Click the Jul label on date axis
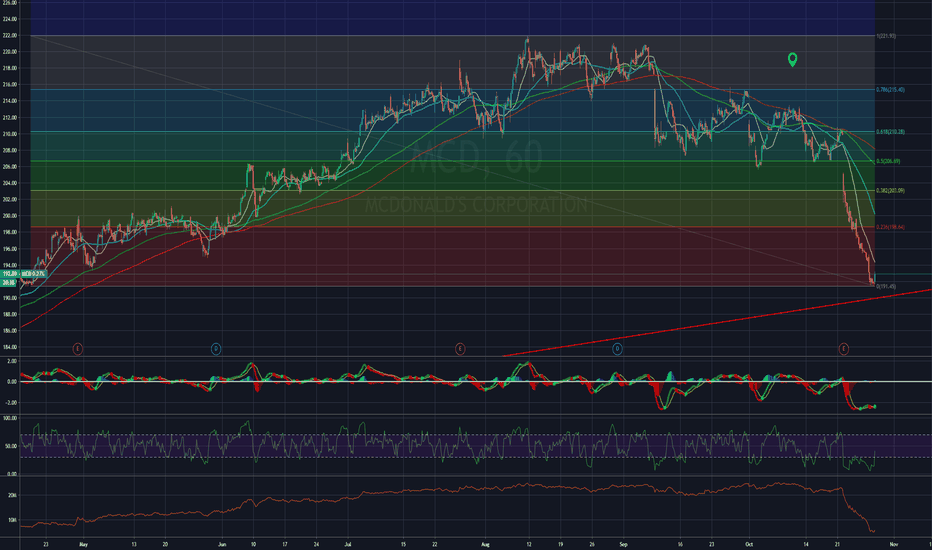The width and height of the screenshot is (932, 550). (348, 544)
